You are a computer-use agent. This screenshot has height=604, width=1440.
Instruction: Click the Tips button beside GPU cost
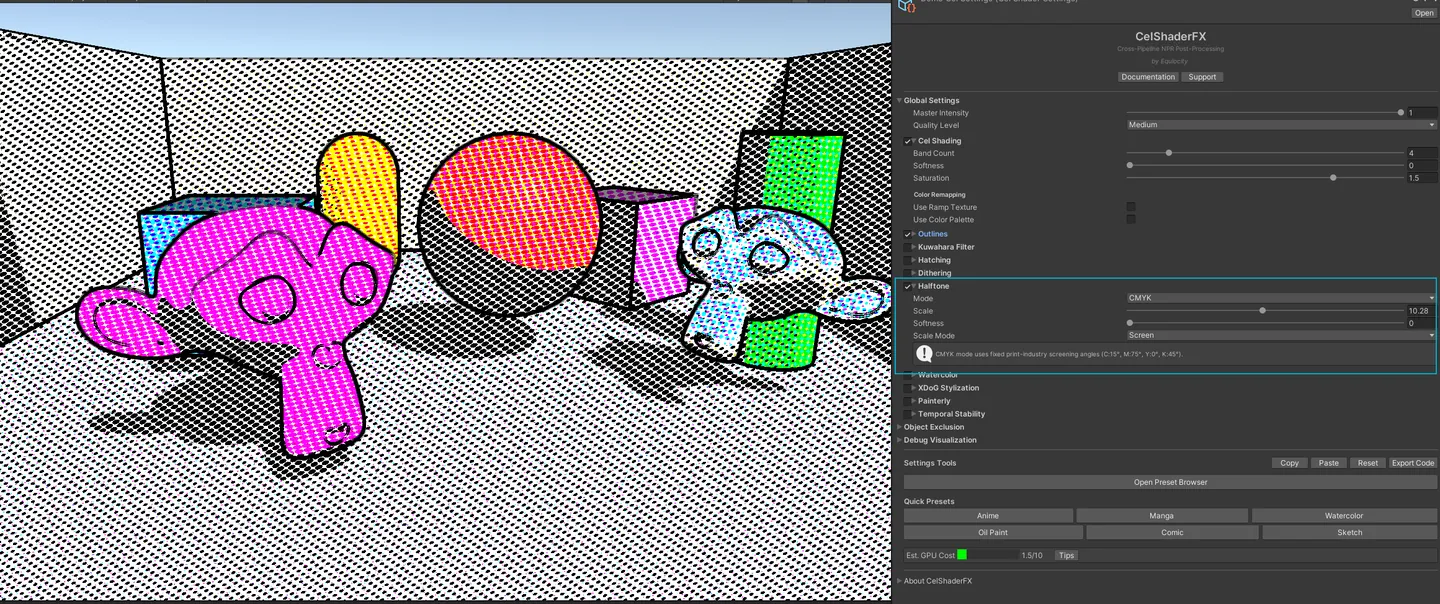pos(1067,555)
